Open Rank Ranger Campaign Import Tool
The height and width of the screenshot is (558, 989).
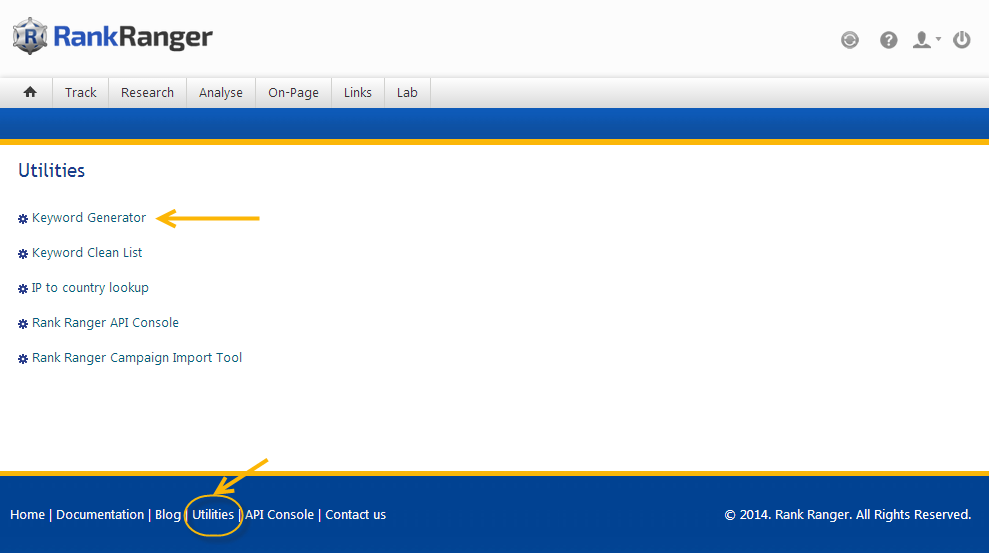pos(137,357)
